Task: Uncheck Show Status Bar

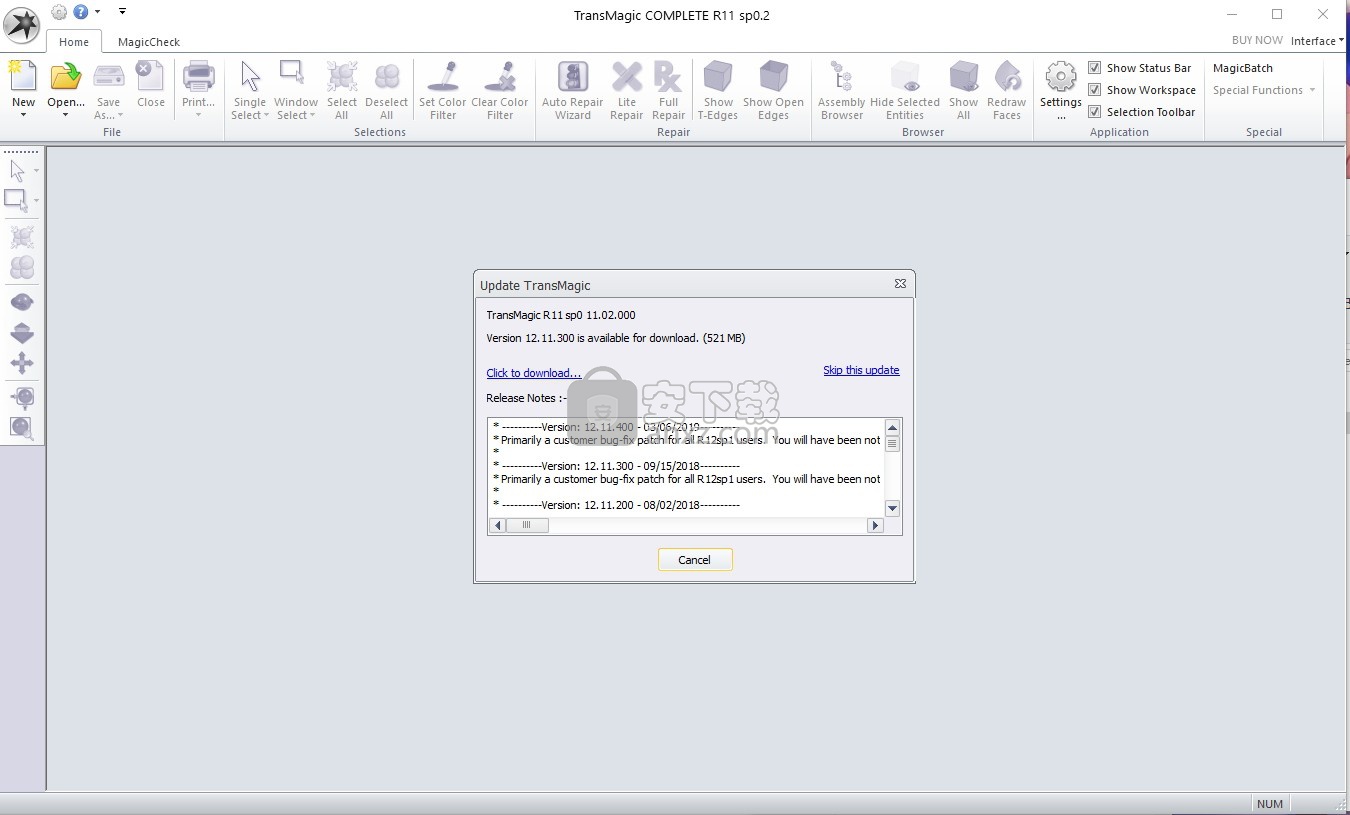Action: click(x=1095, y=68)
